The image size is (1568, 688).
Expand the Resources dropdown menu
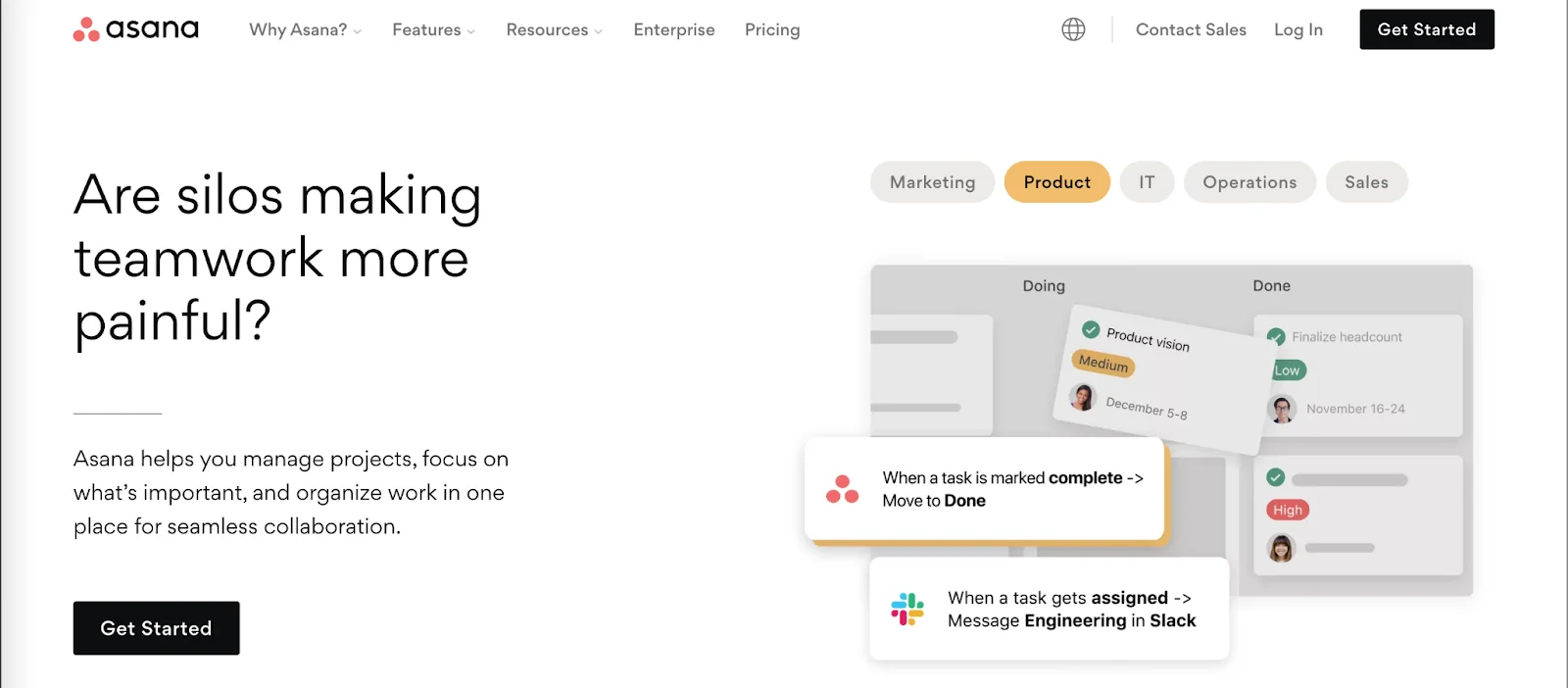[554, 30]
